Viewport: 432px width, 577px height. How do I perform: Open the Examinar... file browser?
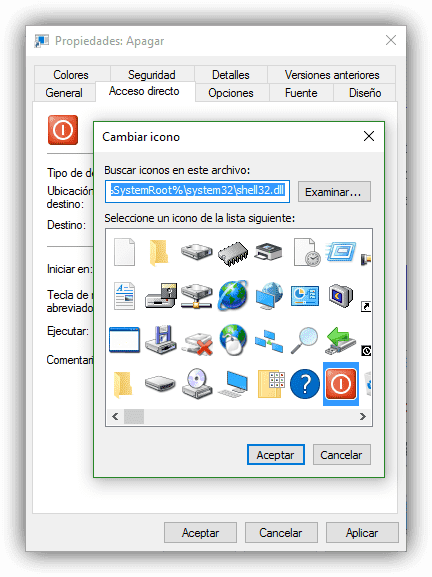[334, 192]
